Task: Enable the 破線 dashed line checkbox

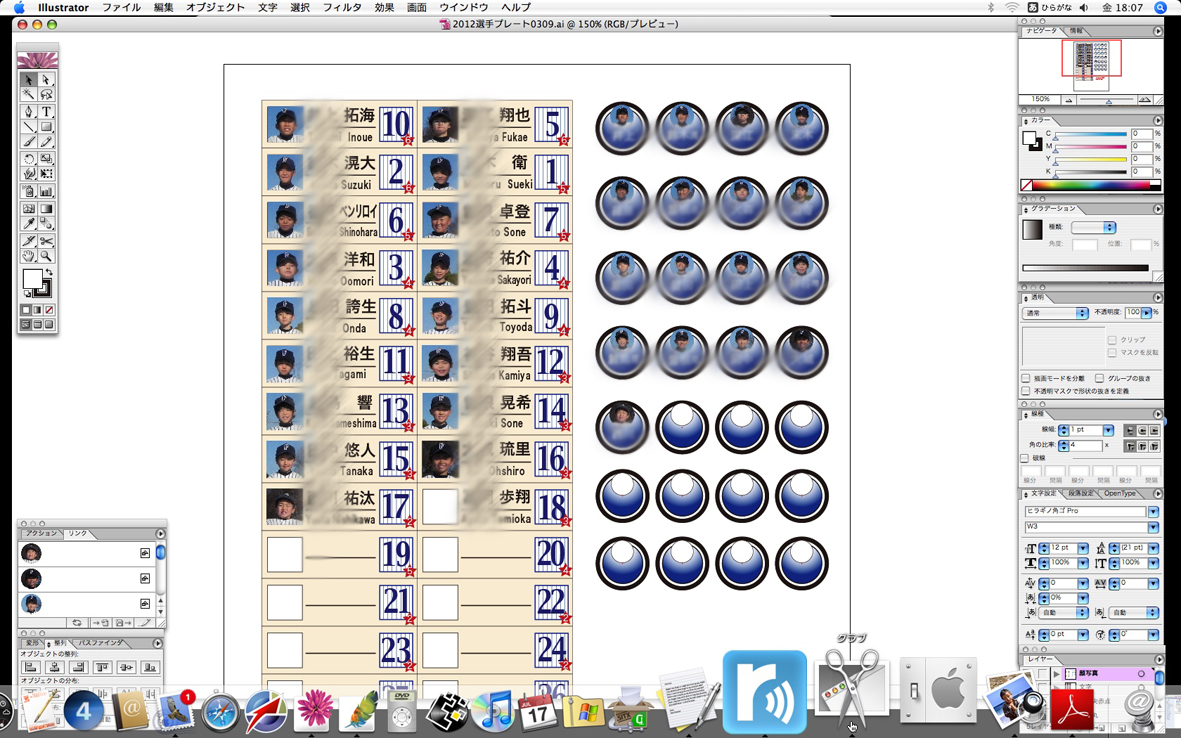Action: [x=1024, y=457]
